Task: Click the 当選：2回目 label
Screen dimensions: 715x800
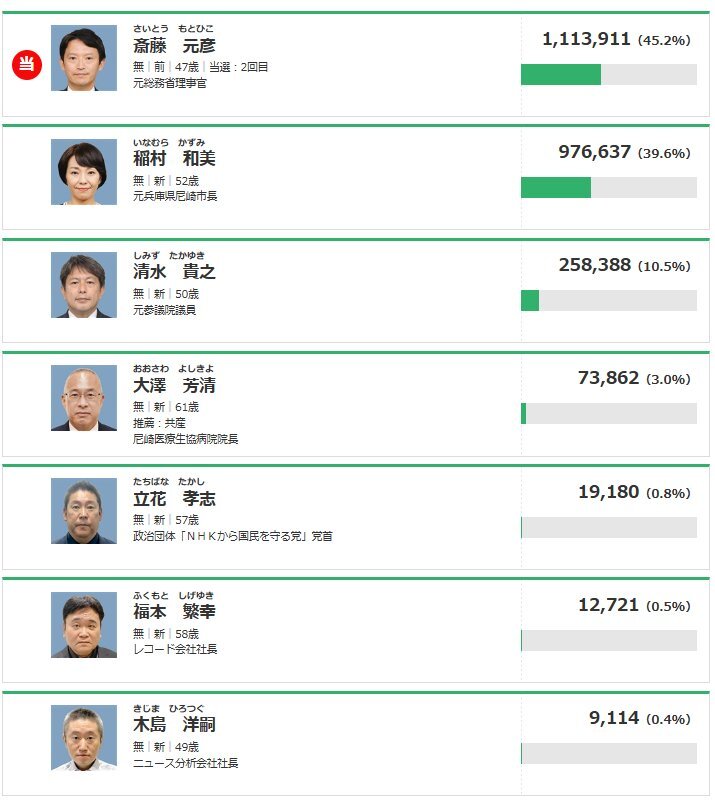Action: (239, 67)
